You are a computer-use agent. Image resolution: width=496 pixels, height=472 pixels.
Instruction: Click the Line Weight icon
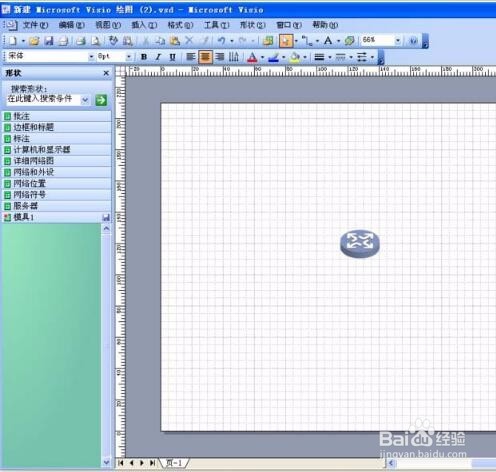click(319, 57)
